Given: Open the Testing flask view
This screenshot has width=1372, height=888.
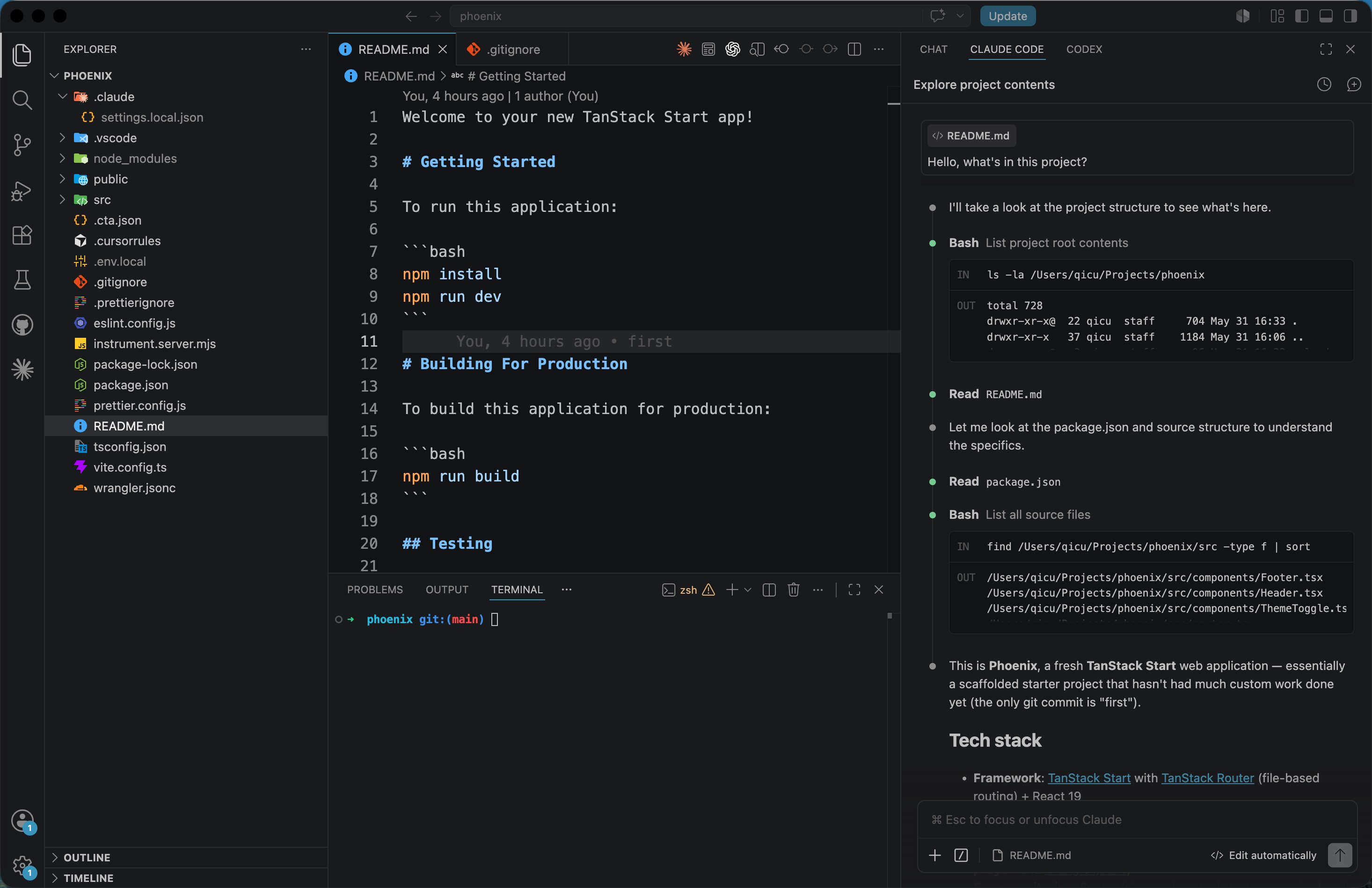Looking at the screenshot, I should point(22,280).
